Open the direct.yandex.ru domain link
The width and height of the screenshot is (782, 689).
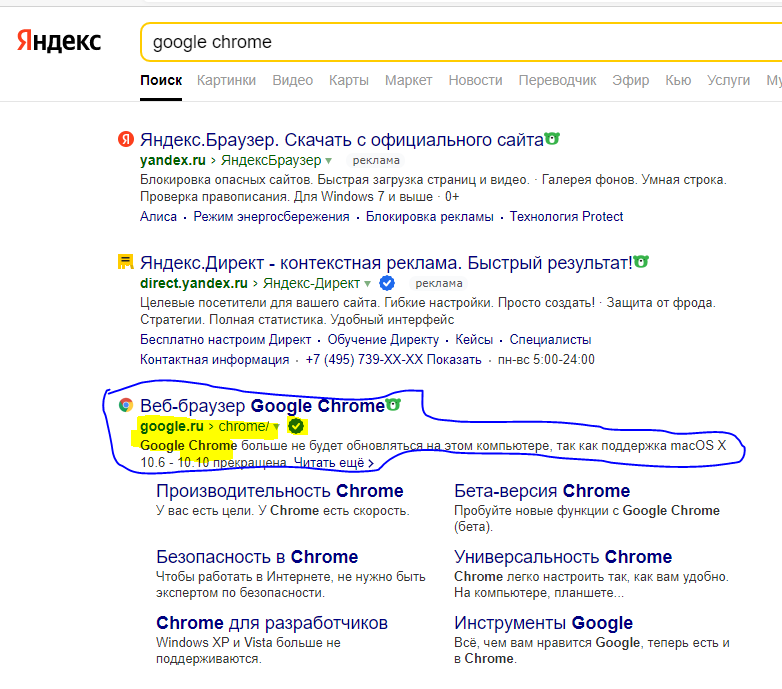click(194, 283)
